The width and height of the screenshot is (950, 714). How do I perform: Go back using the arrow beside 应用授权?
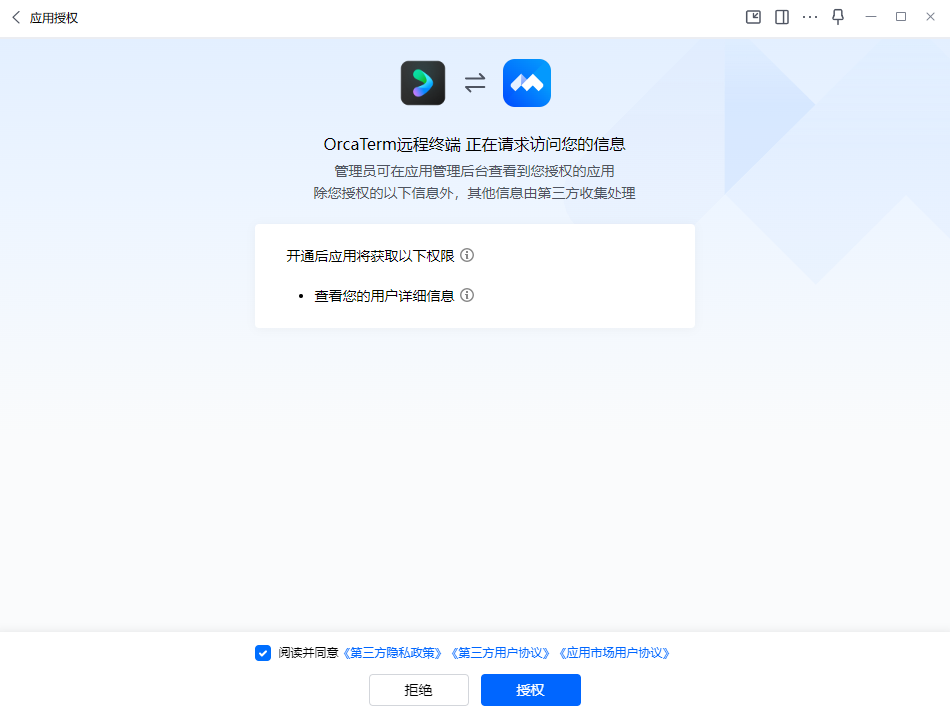click(16, 18)
